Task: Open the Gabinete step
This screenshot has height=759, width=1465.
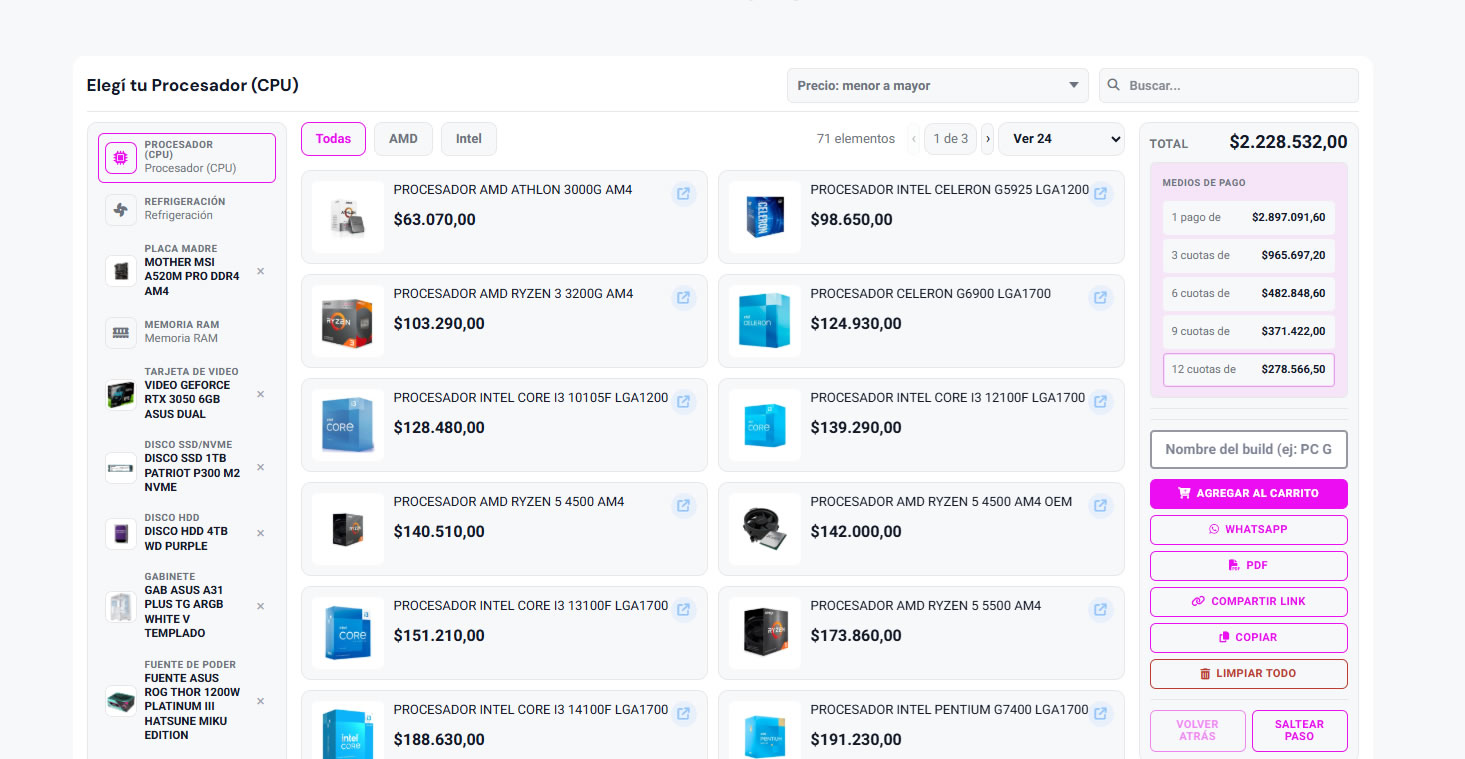Action: pos(187,606)
